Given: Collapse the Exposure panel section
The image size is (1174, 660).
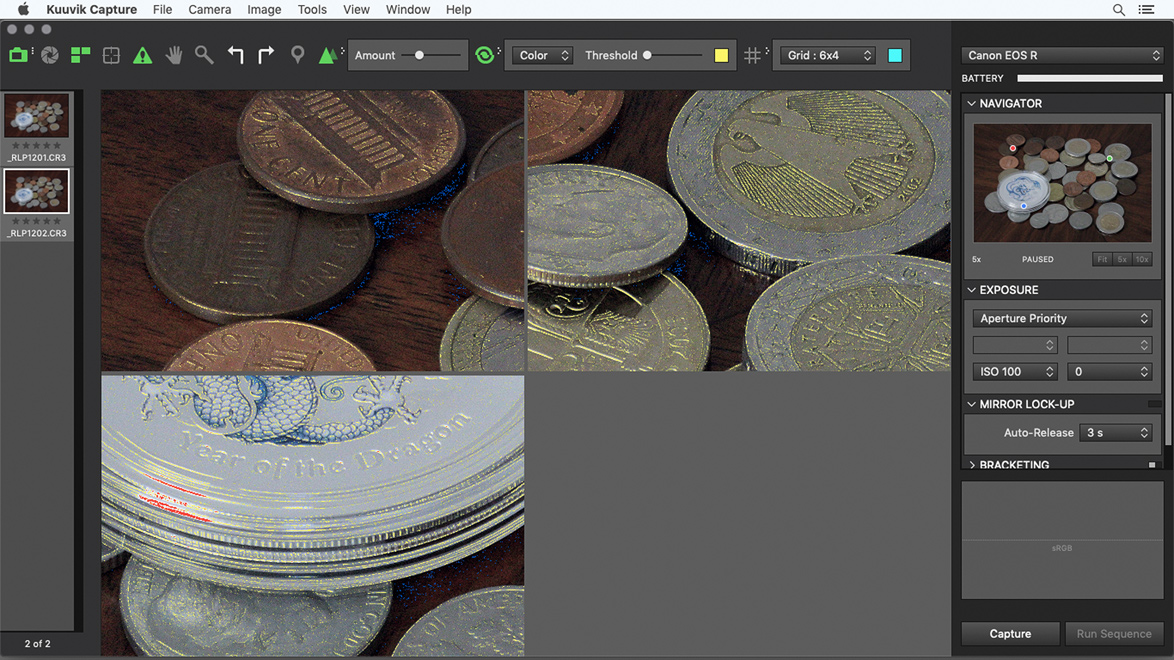Looking at the screenshot, I should tap(972, 290).
